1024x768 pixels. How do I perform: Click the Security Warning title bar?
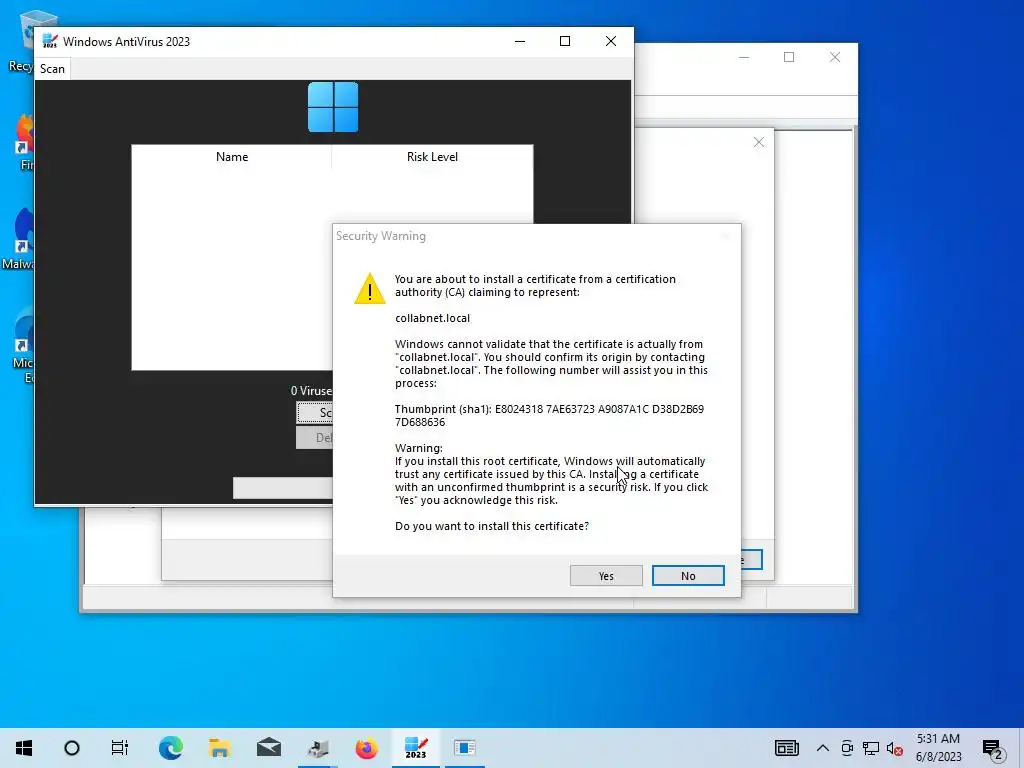click(536, 236)
